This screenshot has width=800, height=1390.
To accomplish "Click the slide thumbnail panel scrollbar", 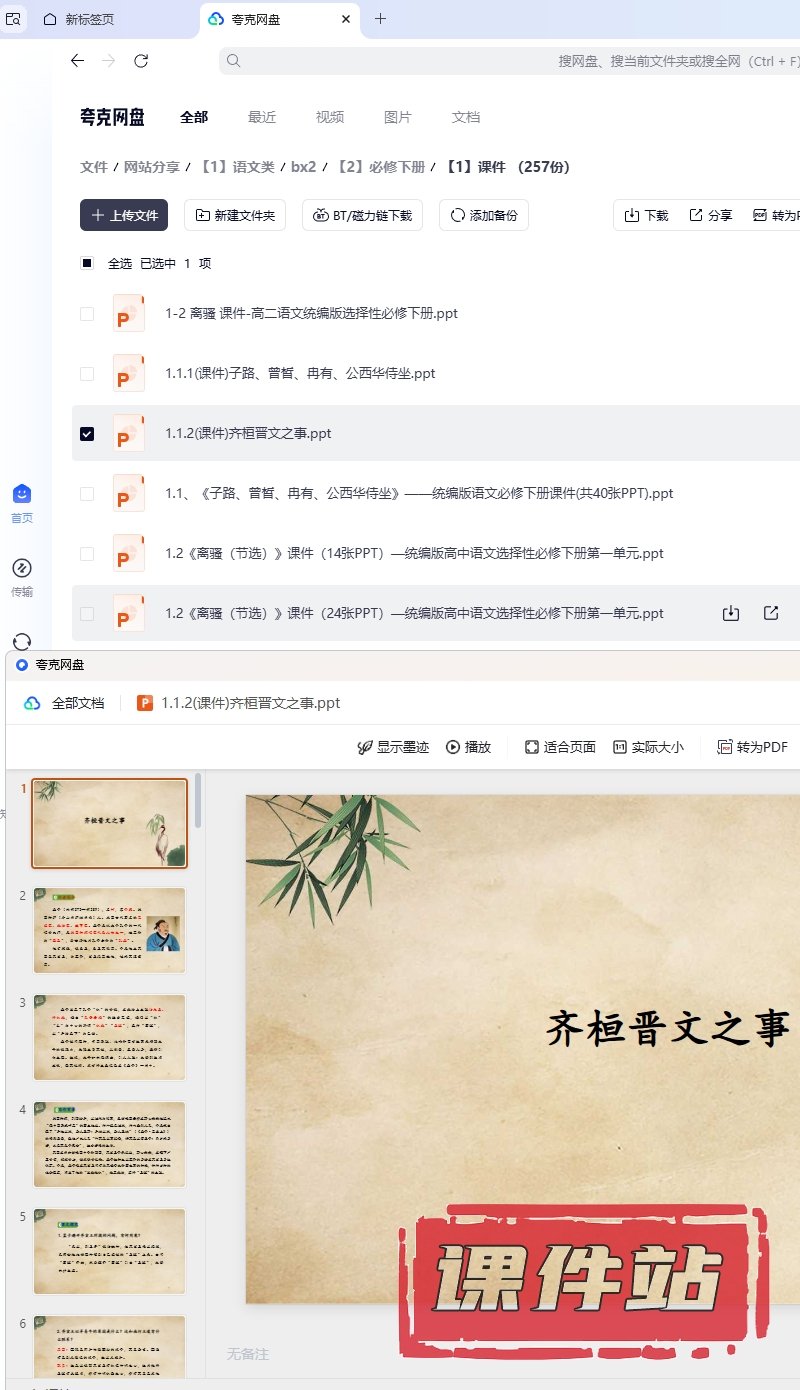I will pyautogui.click(x=198, y=800).
